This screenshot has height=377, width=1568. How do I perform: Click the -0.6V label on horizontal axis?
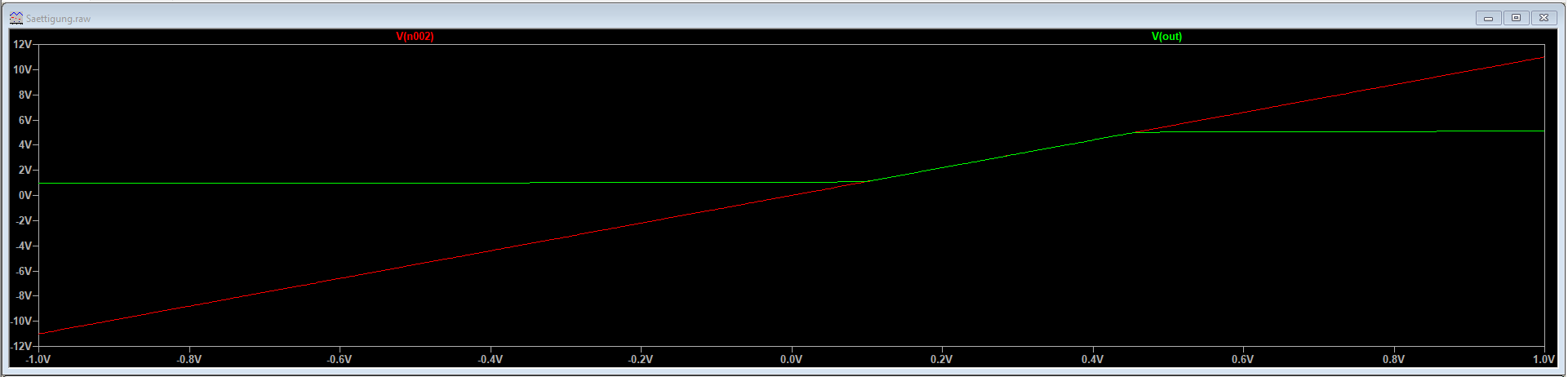[340, 360]
